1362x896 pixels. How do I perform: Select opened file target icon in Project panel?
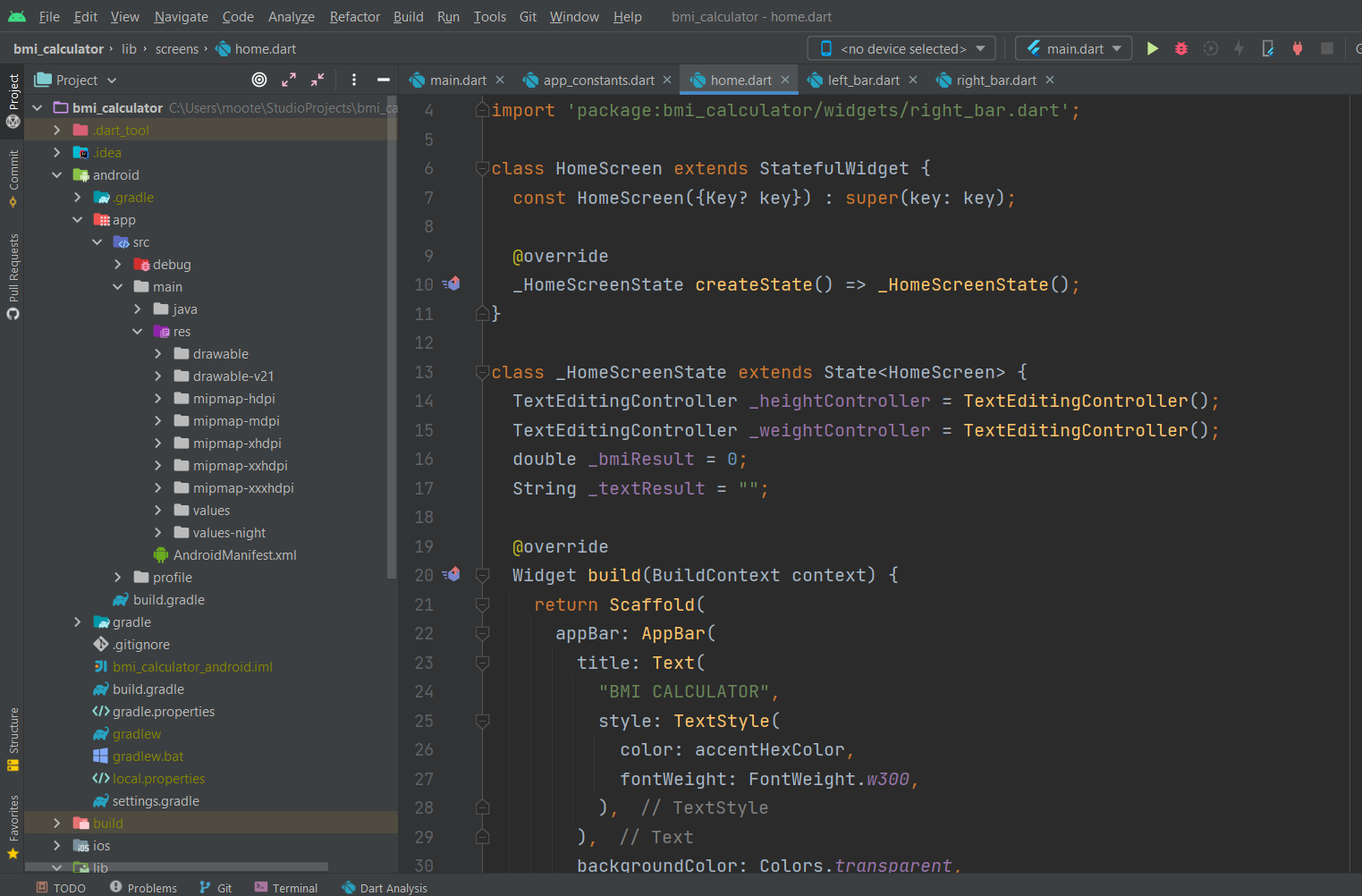coord(259,80)
